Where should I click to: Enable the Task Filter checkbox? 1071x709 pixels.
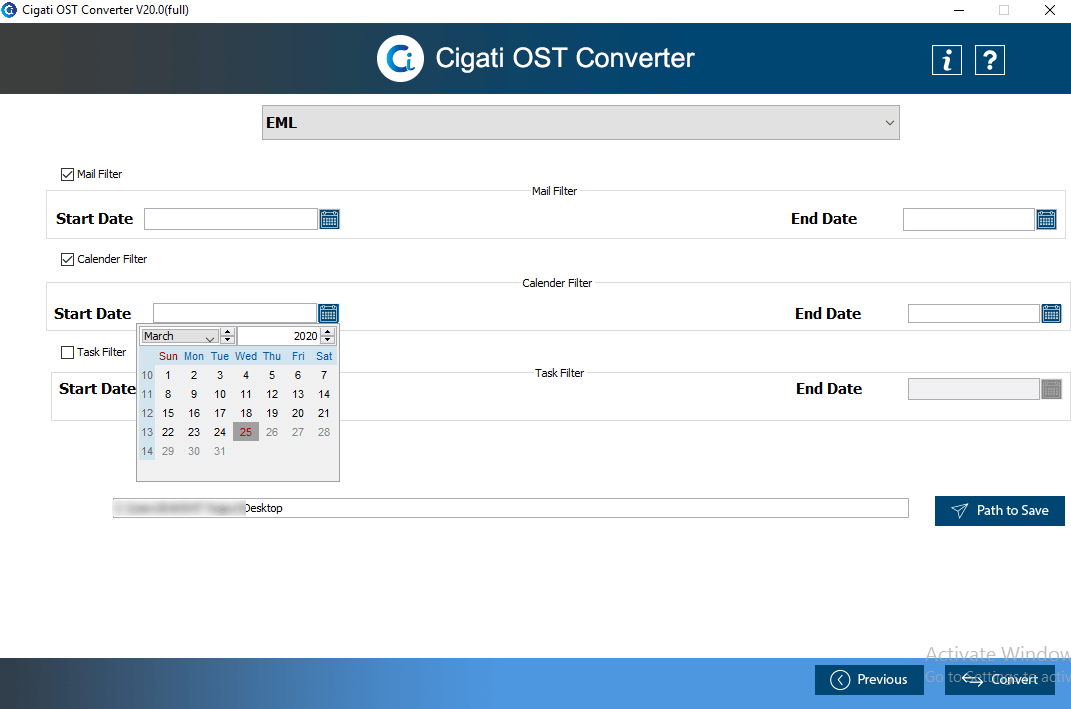coord(67,352)
